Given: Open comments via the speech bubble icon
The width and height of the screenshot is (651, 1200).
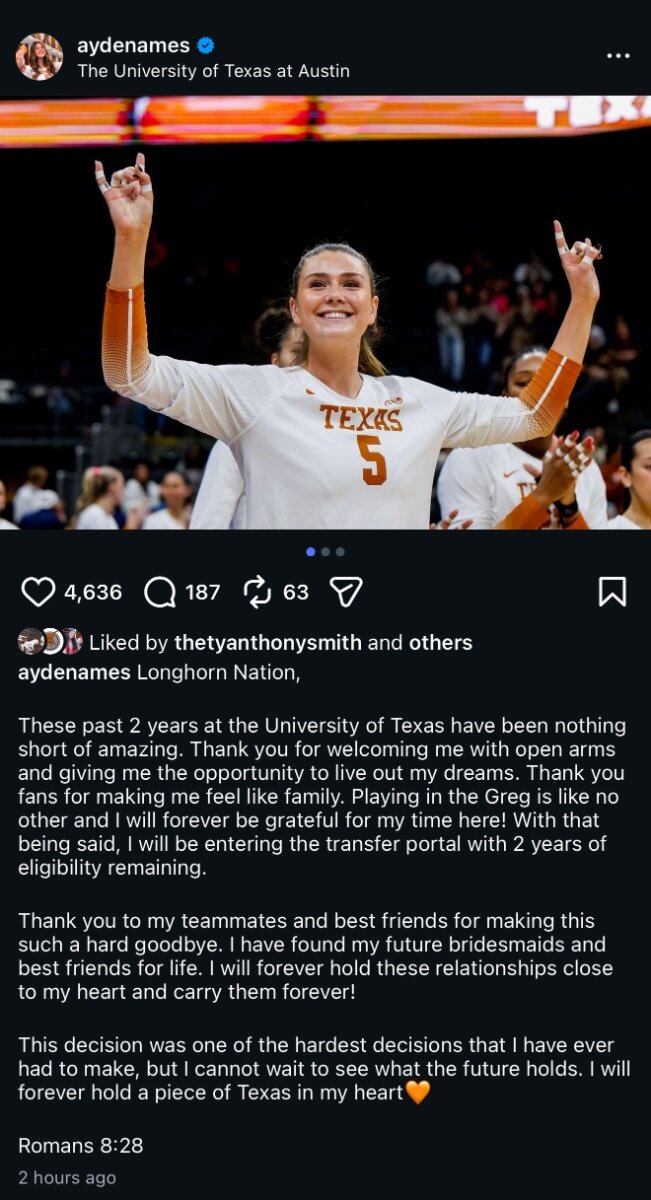Looking at the screenshot, I should 160,592.
